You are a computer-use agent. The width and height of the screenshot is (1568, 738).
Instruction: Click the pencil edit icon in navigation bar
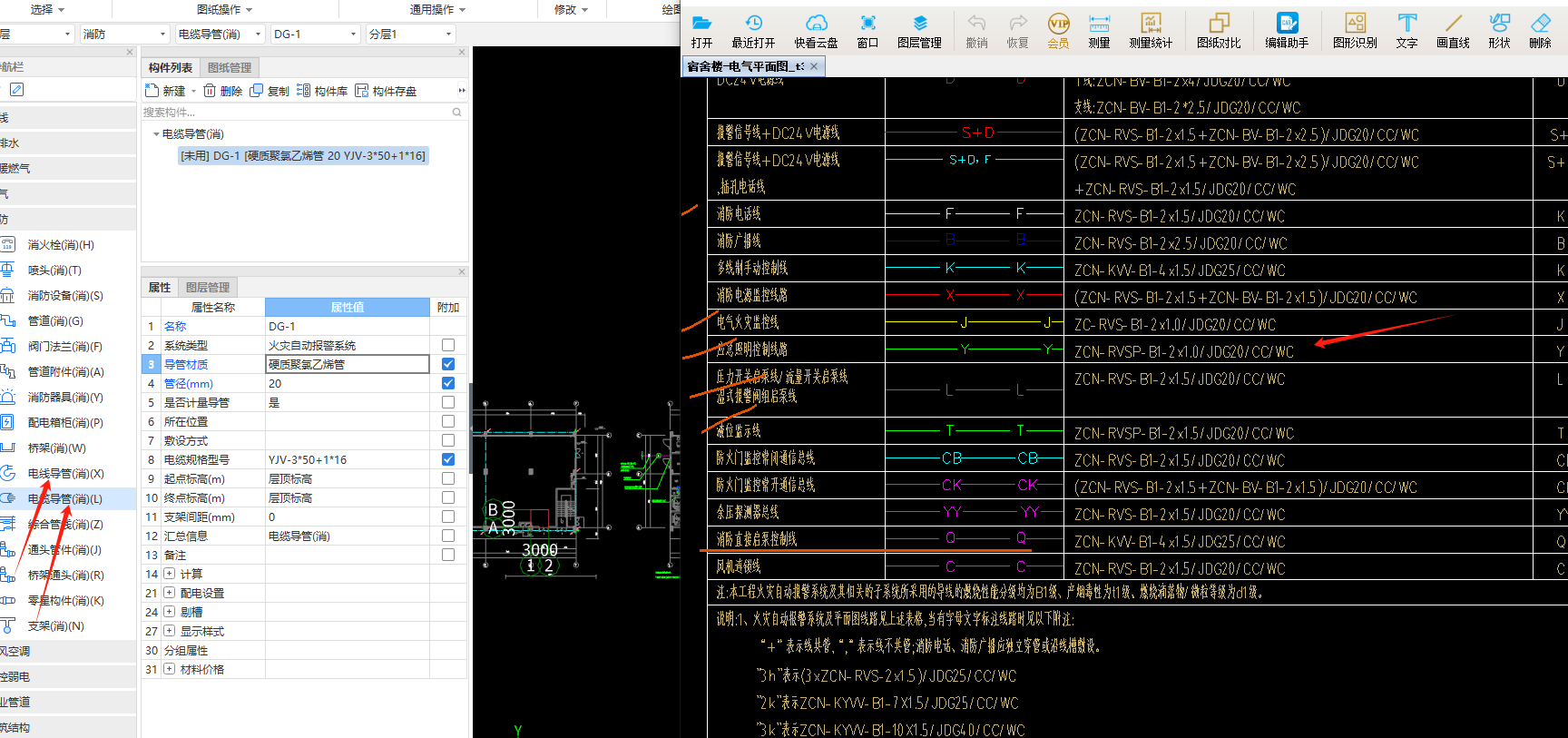pyautogui.click(x=16, y=89)
